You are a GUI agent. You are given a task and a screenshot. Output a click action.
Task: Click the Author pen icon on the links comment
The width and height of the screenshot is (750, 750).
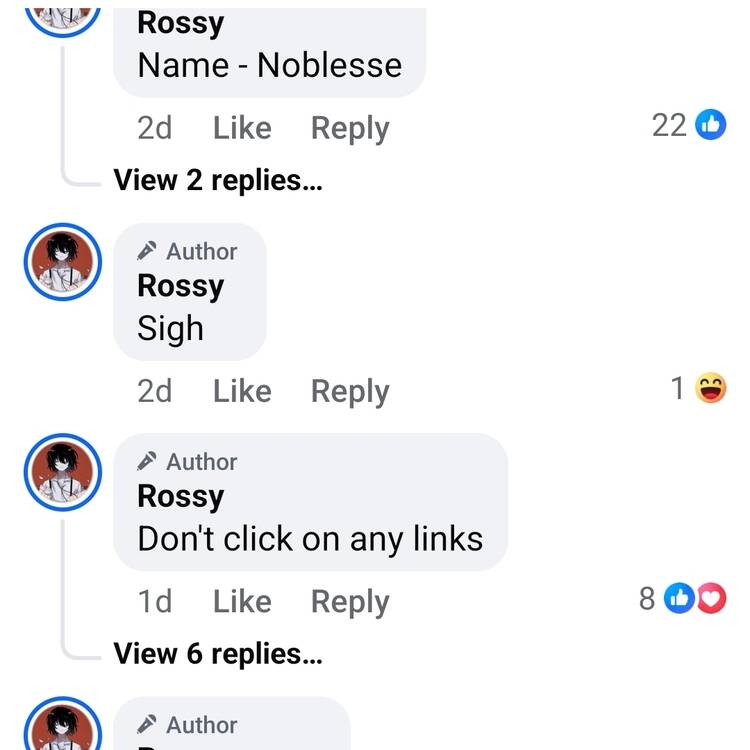coord(146,461)
